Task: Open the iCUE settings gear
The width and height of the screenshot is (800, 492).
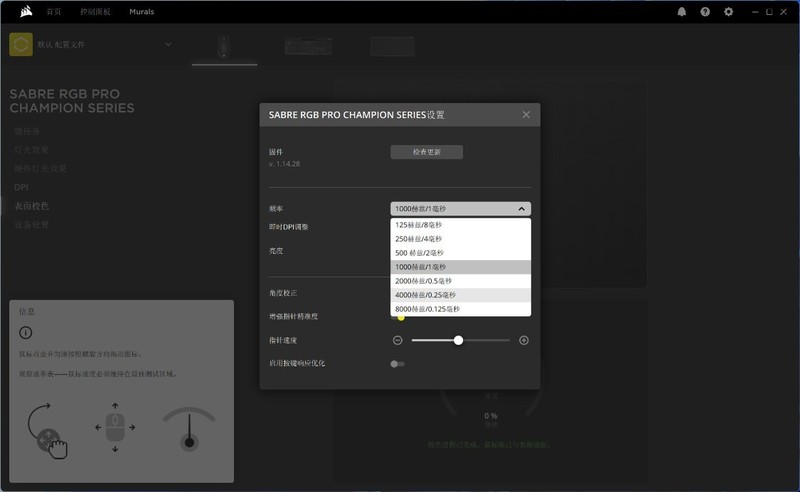Action: [x=729, y=12]
